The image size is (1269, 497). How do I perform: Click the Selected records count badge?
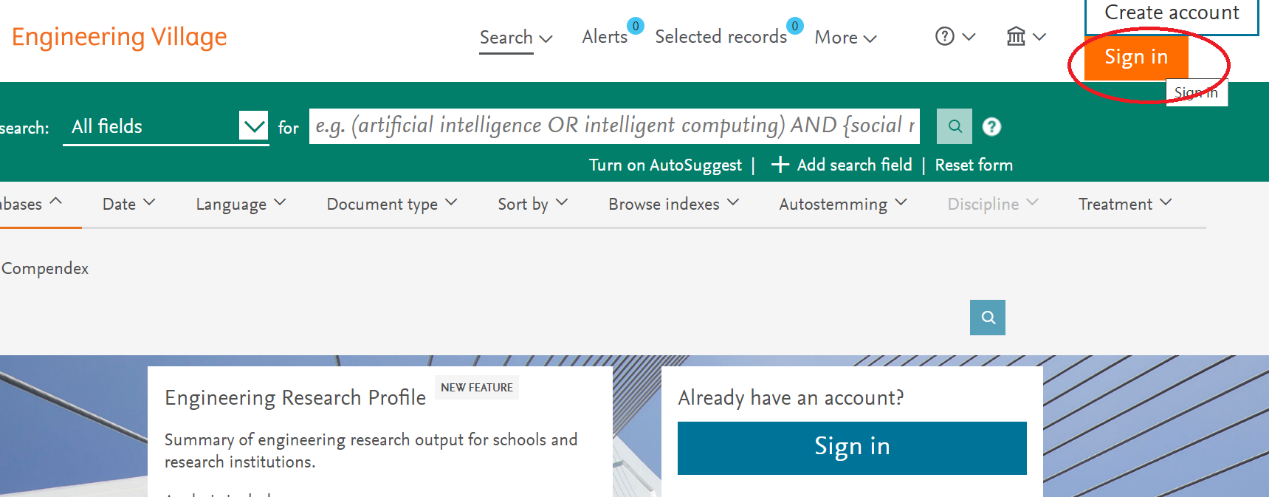tap(794, 26)
